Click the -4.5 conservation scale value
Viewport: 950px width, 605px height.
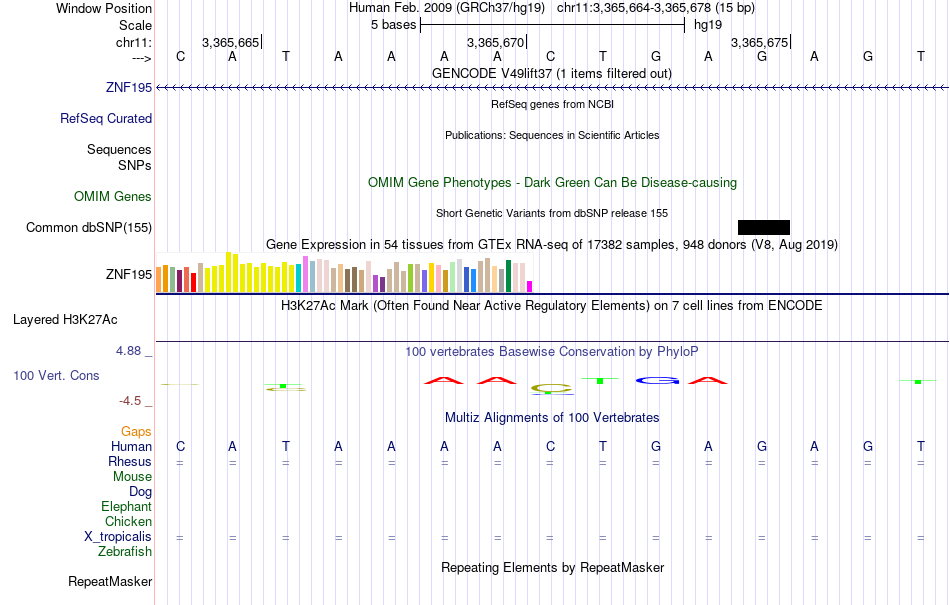(x=130, y=400)
